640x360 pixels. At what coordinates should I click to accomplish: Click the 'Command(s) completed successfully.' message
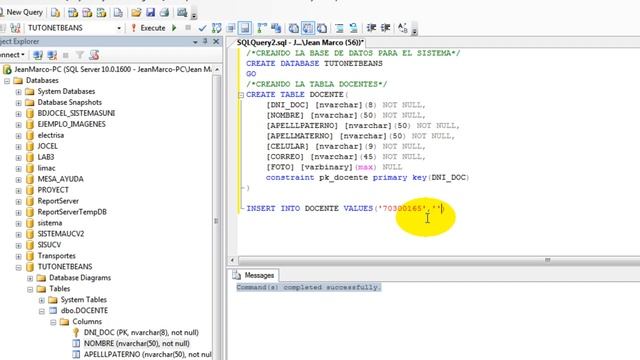pyautogui.click(x=309, y=287)
